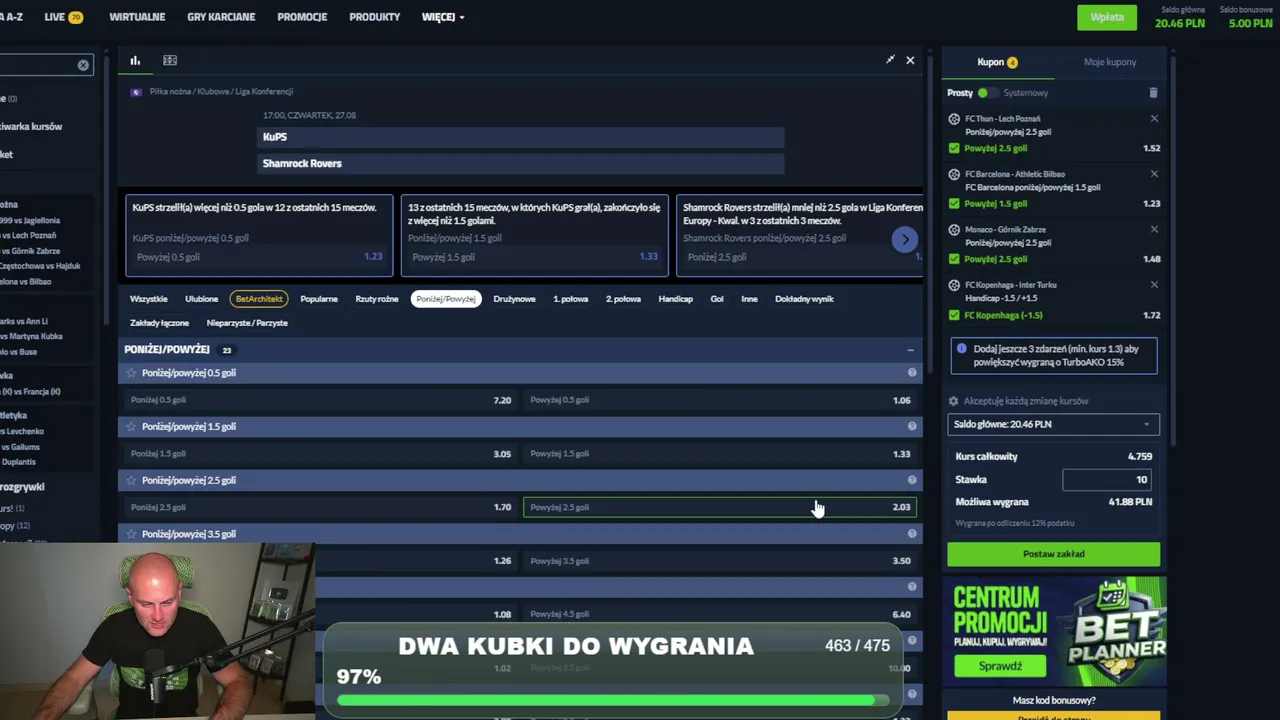Screen dimensions: 1280x720
Task: Toggle the Prosty / Systemowy coupon switch
Action: [986, 93]
